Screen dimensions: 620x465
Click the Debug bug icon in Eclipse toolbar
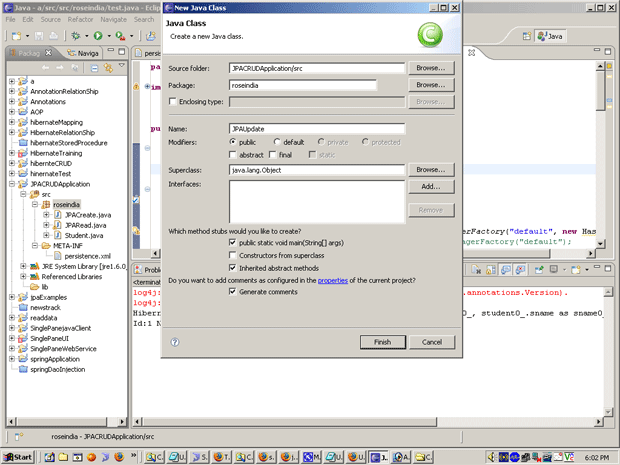point(75,36)
